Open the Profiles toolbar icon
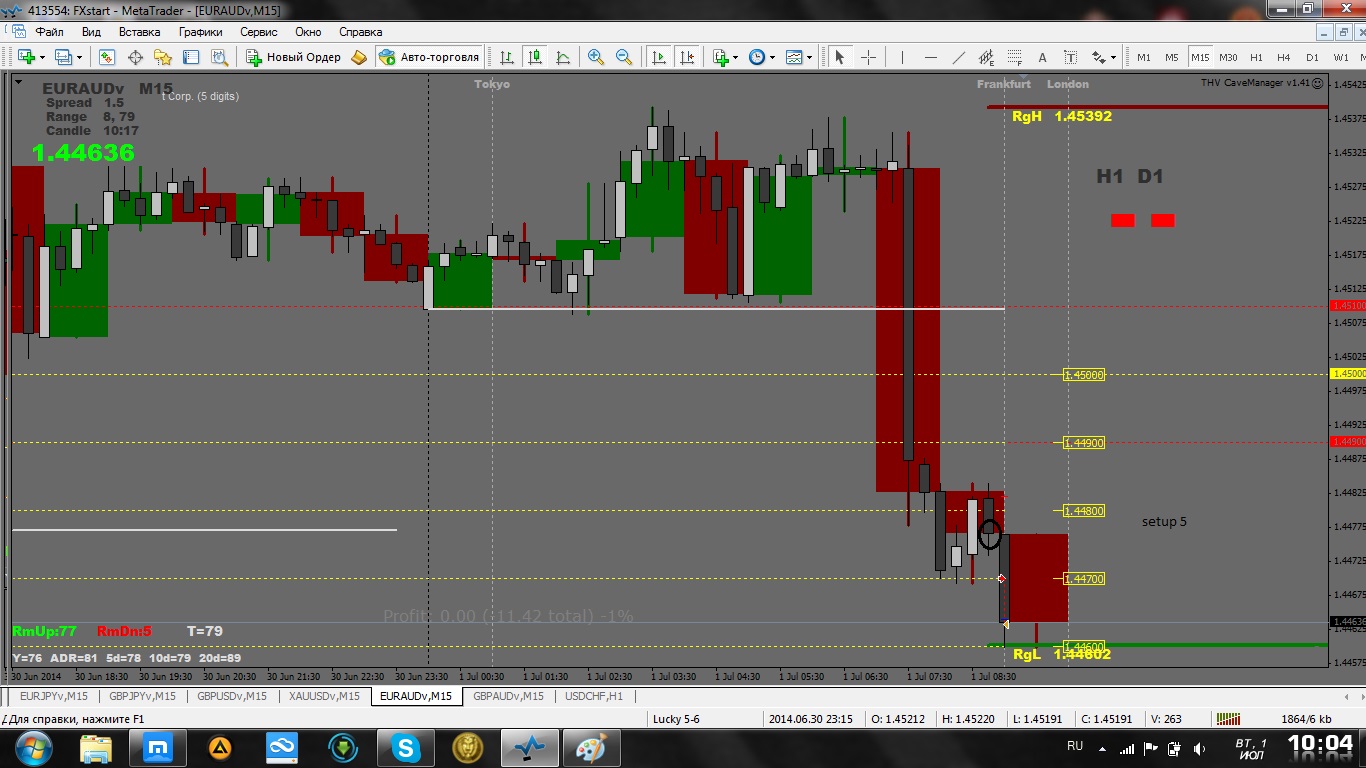The height and width of the screenshot is (768, 1366). [64, 57]
